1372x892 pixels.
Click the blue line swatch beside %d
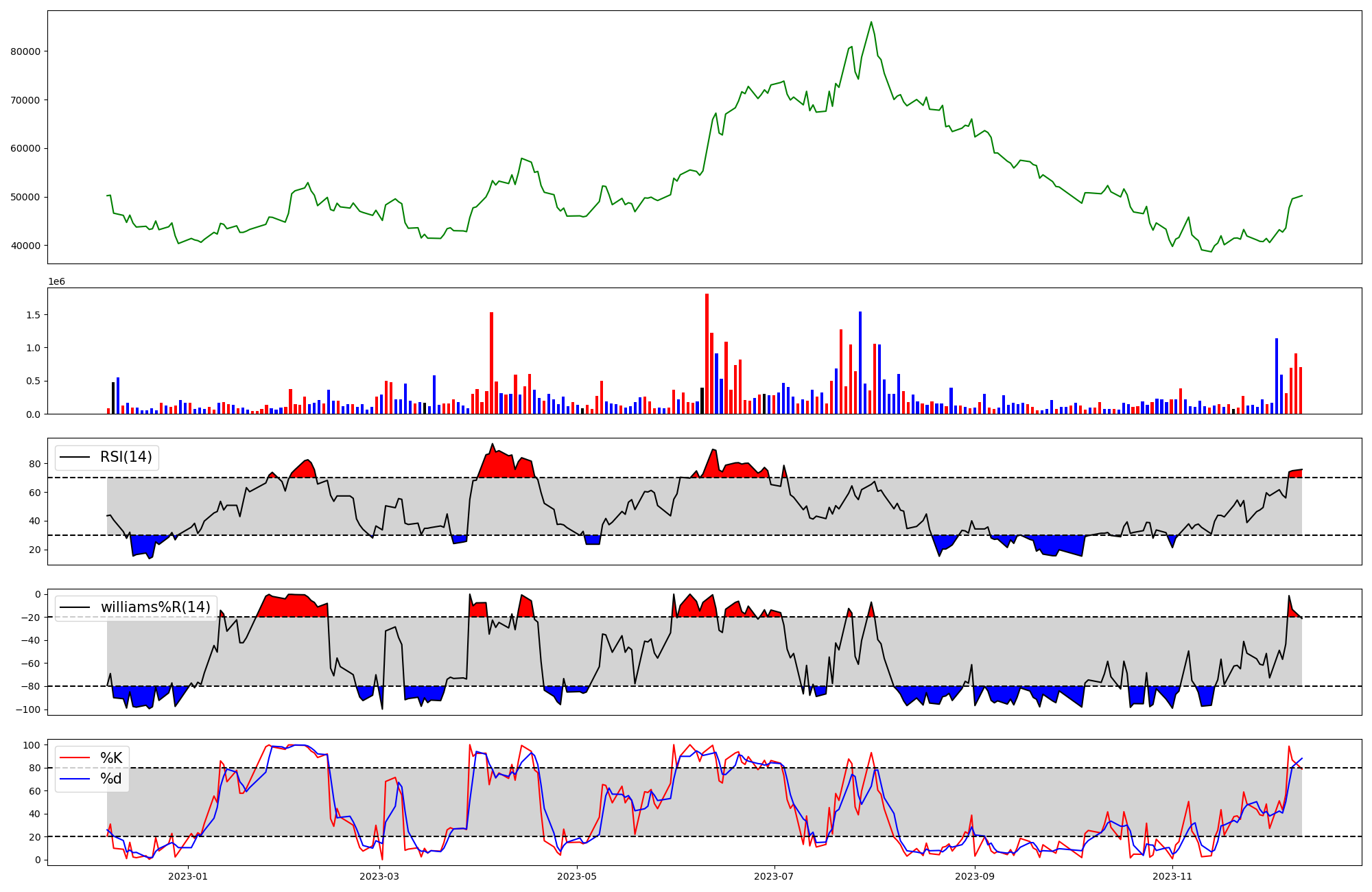click(75, 779)
